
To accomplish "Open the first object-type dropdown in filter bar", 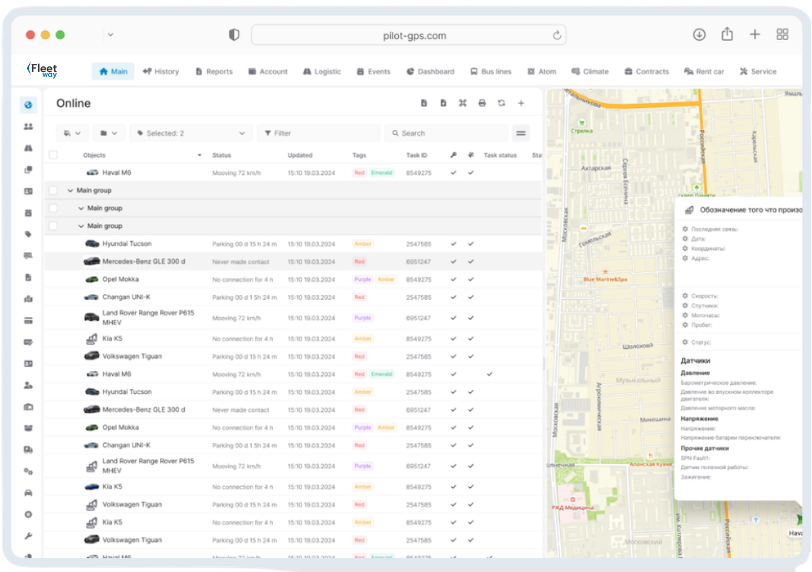I will point(72,133).
